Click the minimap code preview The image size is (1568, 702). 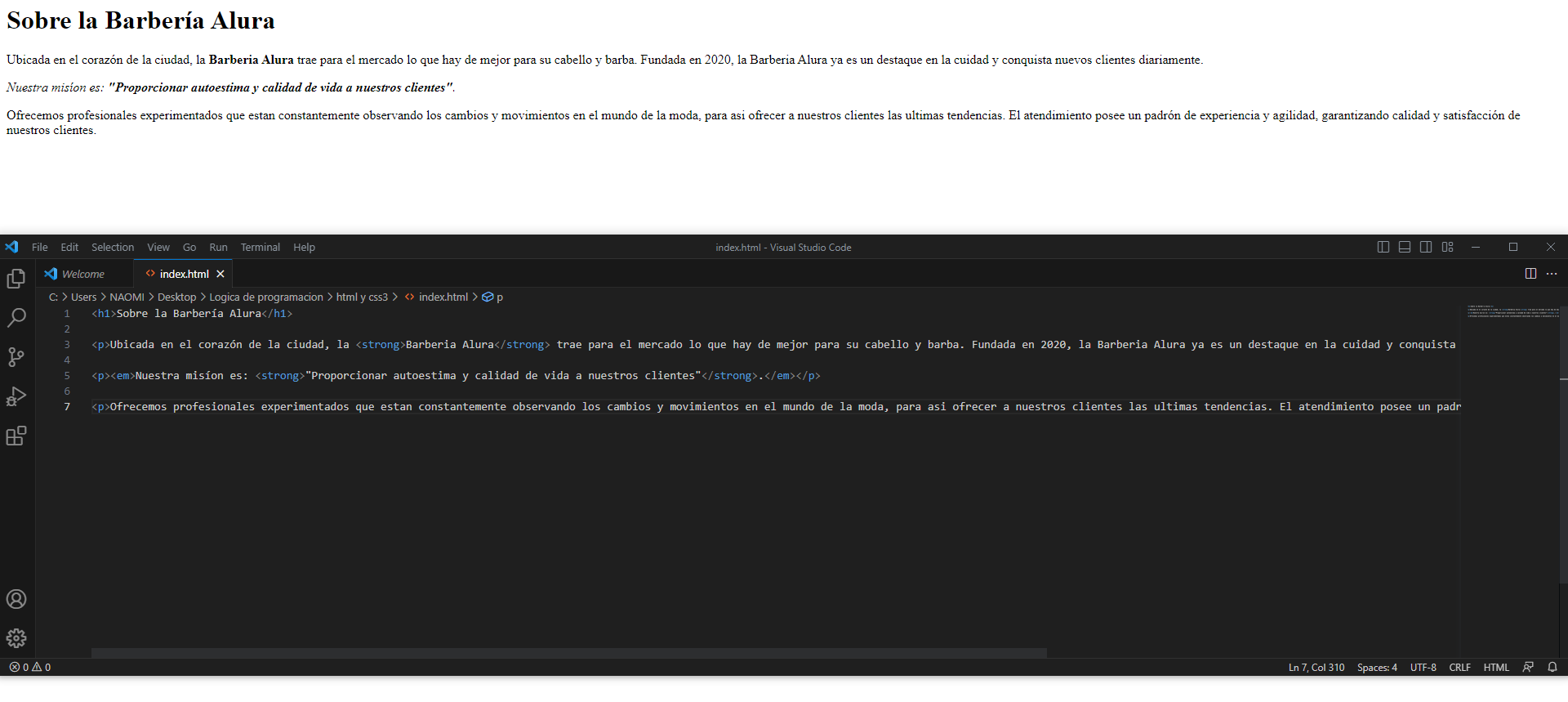(x=1513, y=311)
